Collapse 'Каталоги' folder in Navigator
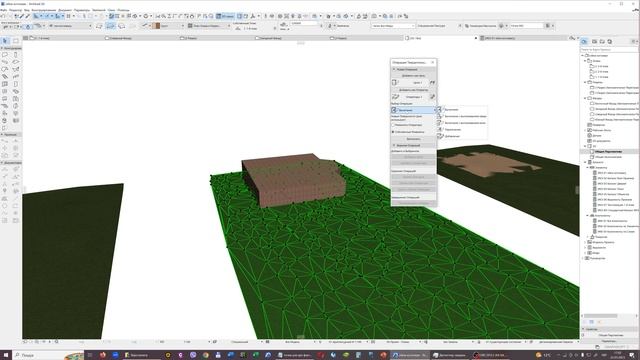The width and height of the screenshot is (640, 360). pyautogui.click(x=585, y=162)
